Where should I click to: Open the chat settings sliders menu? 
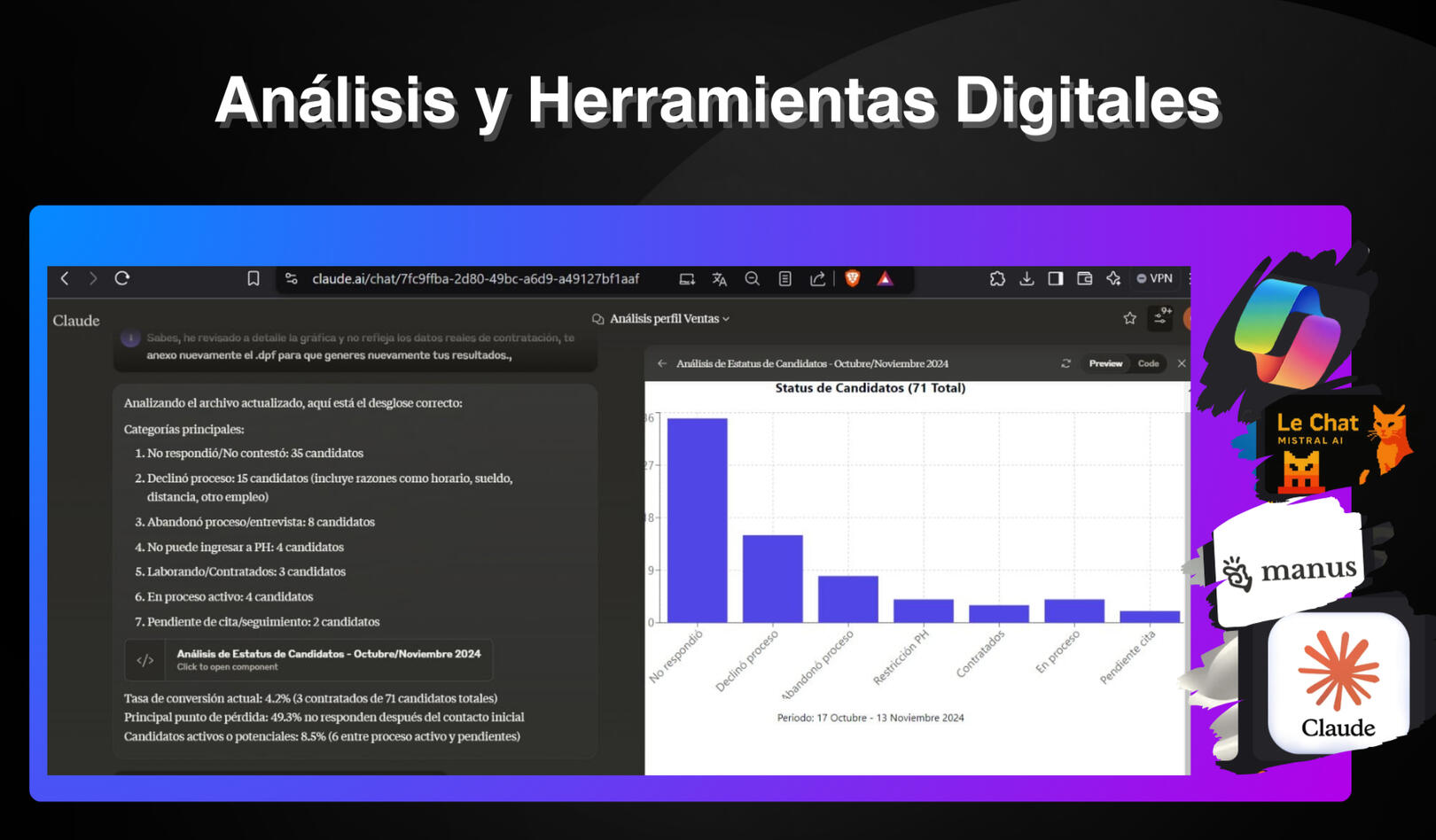(1160, 317)
